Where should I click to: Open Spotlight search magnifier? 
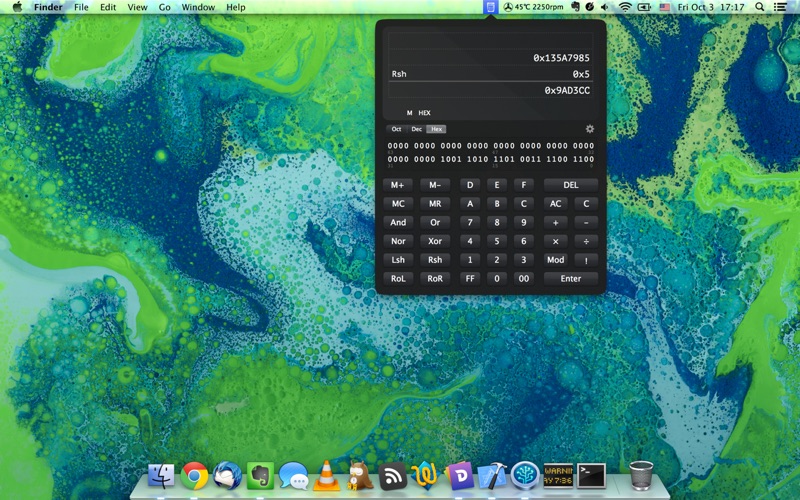760,7
